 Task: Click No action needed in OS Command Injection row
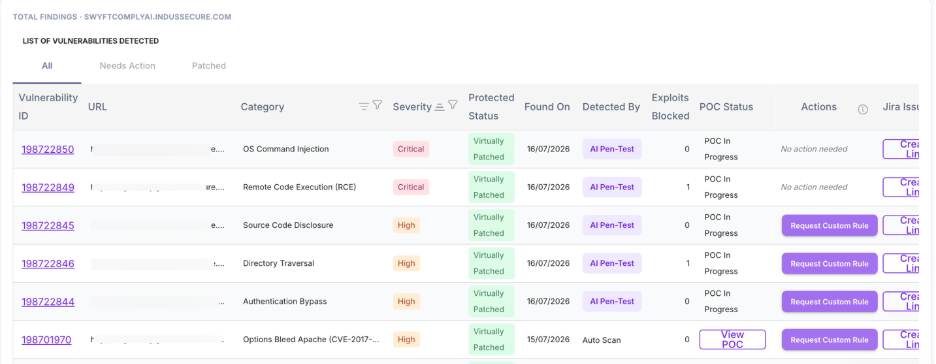814,149
